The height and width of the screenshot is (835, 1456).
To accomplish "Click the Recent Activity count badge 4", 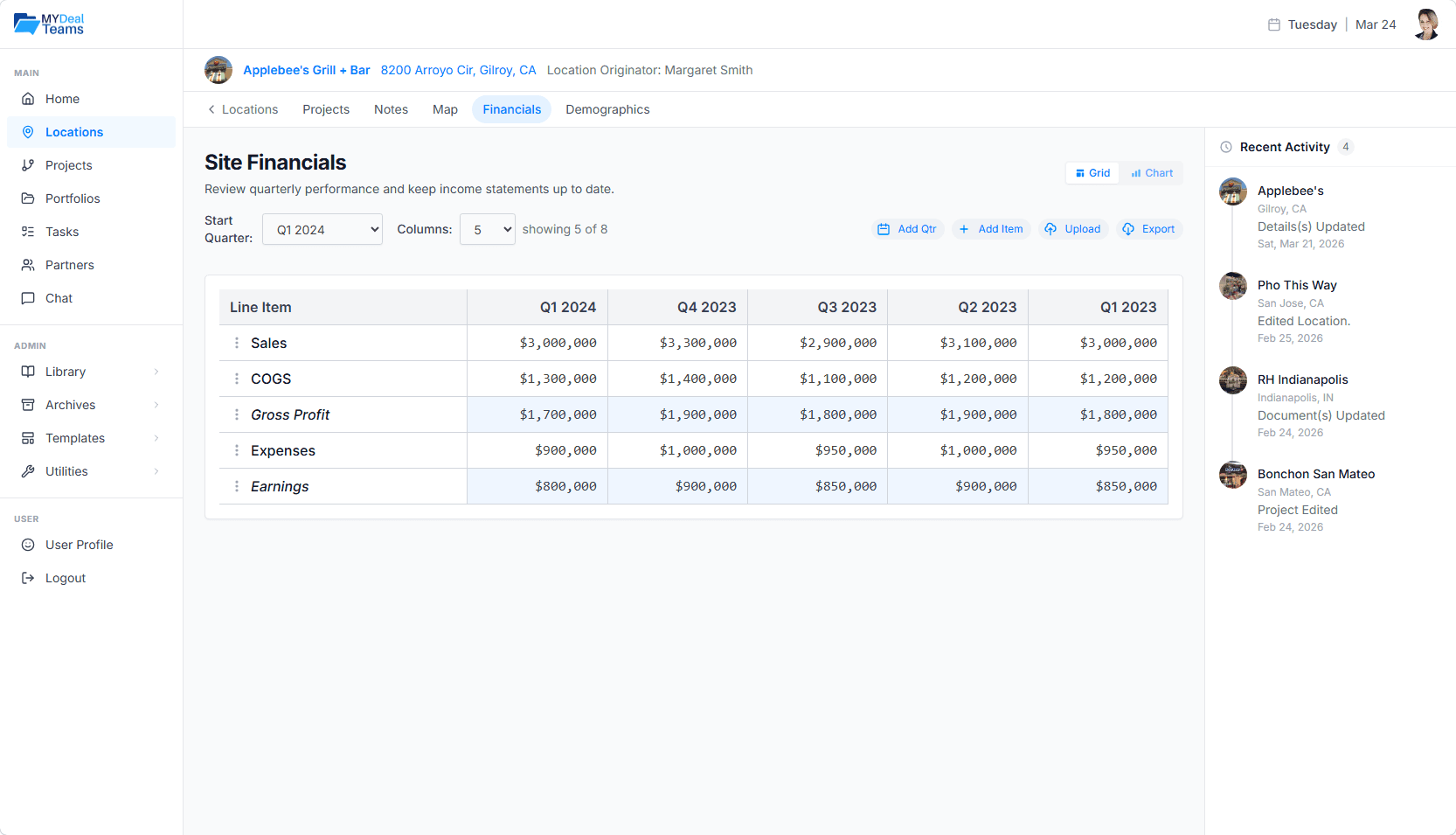I will (x=1346, y=147).
